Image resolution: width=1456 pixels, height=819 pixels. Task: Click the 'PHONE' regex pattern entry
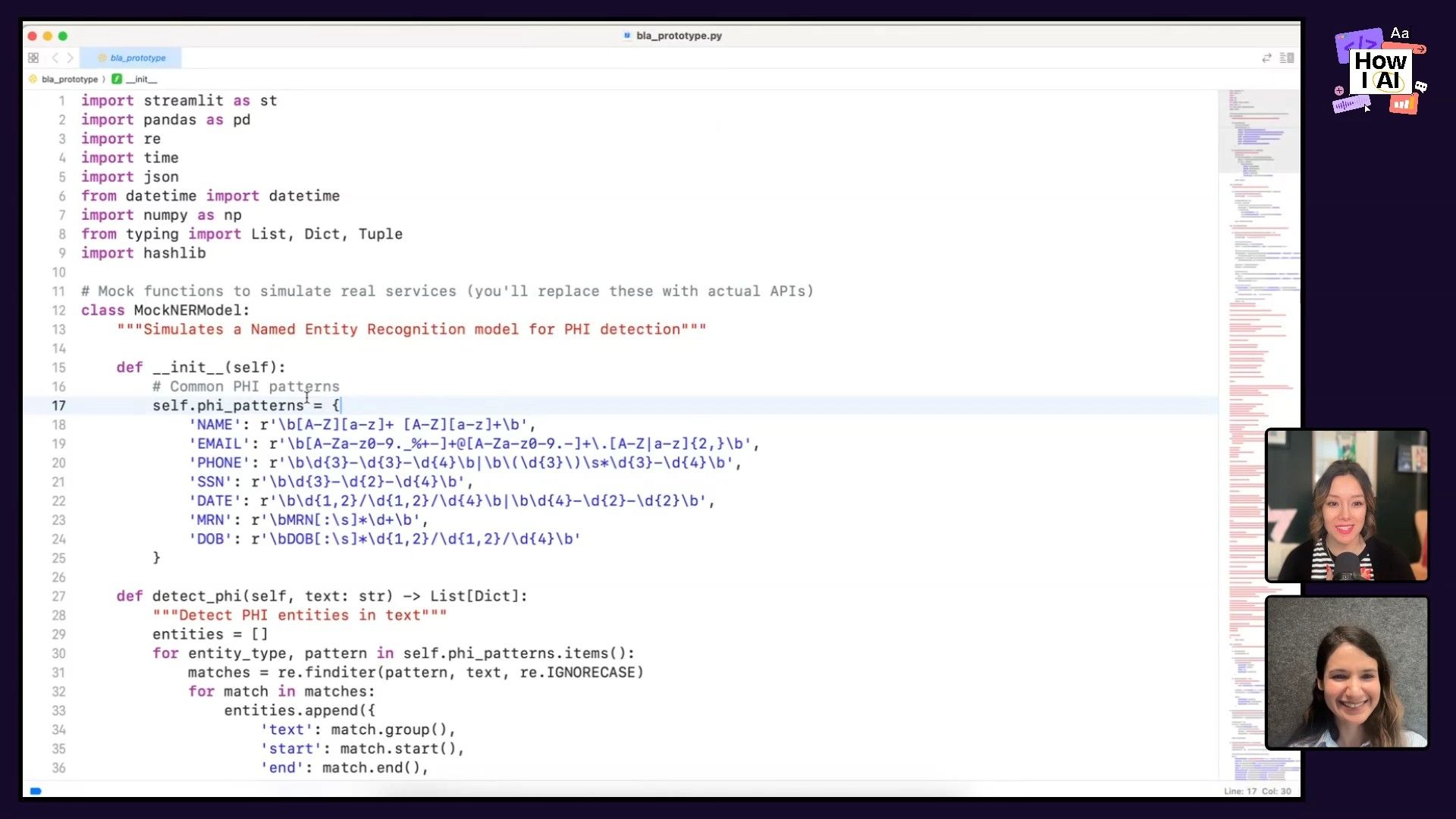click(x=465, y=463)
